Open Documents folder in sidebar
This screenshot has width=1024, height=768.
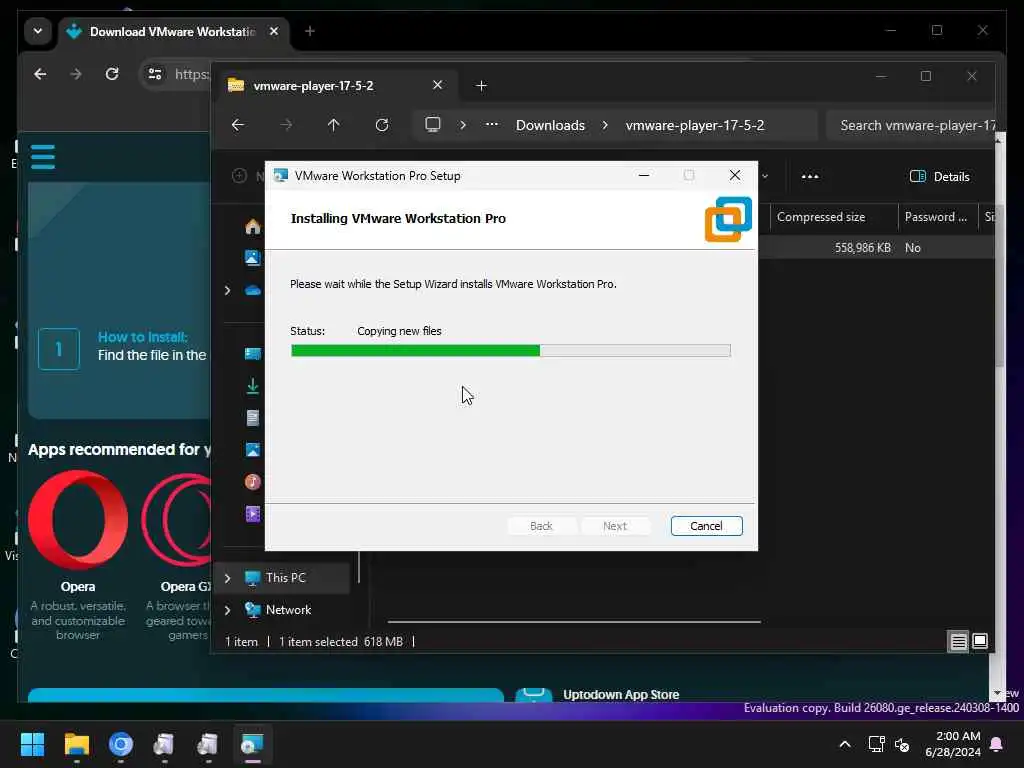(253, 418)
